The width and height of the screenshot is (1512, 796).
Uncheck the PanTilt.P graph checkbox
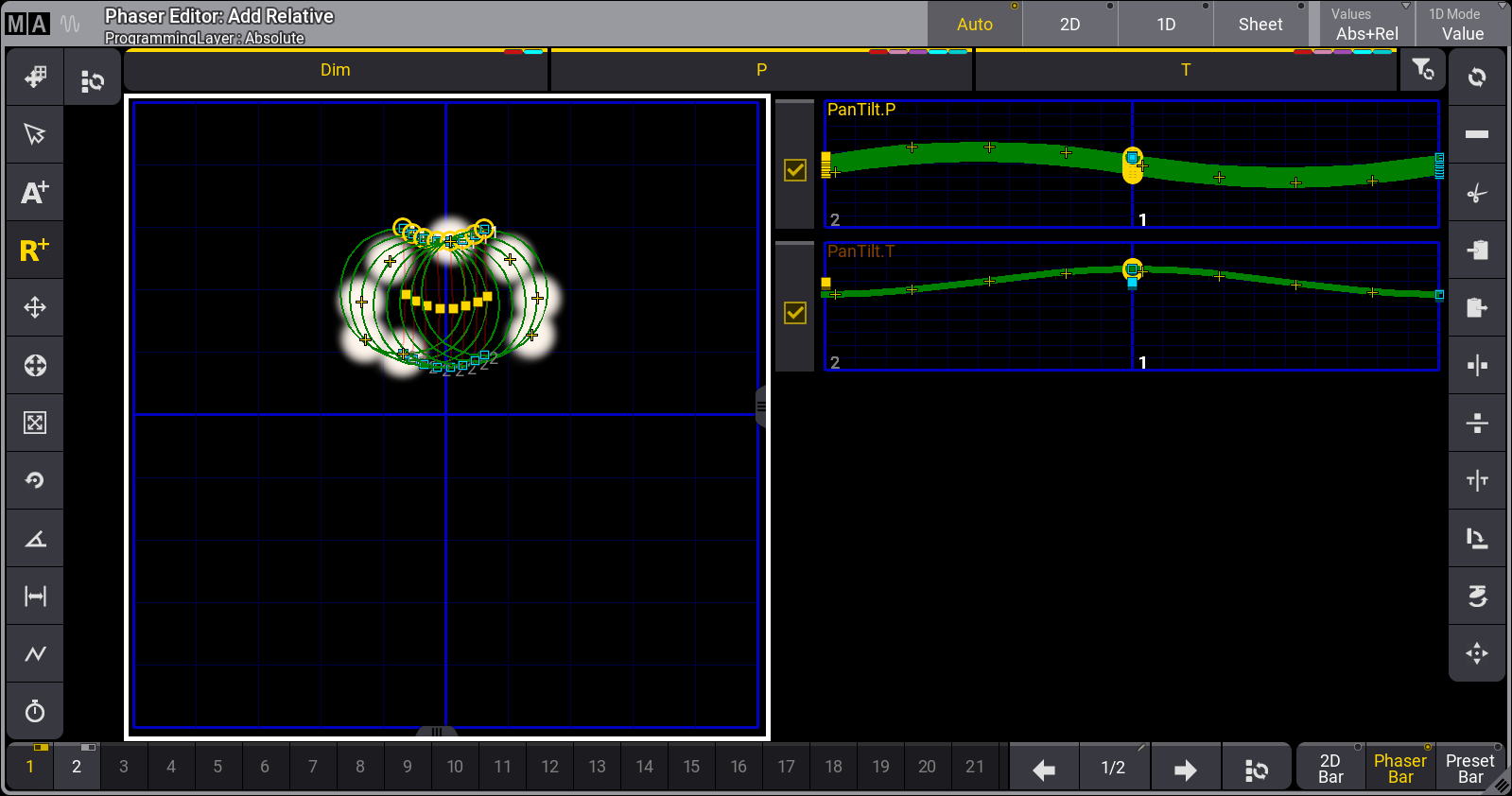click(795, 170)
